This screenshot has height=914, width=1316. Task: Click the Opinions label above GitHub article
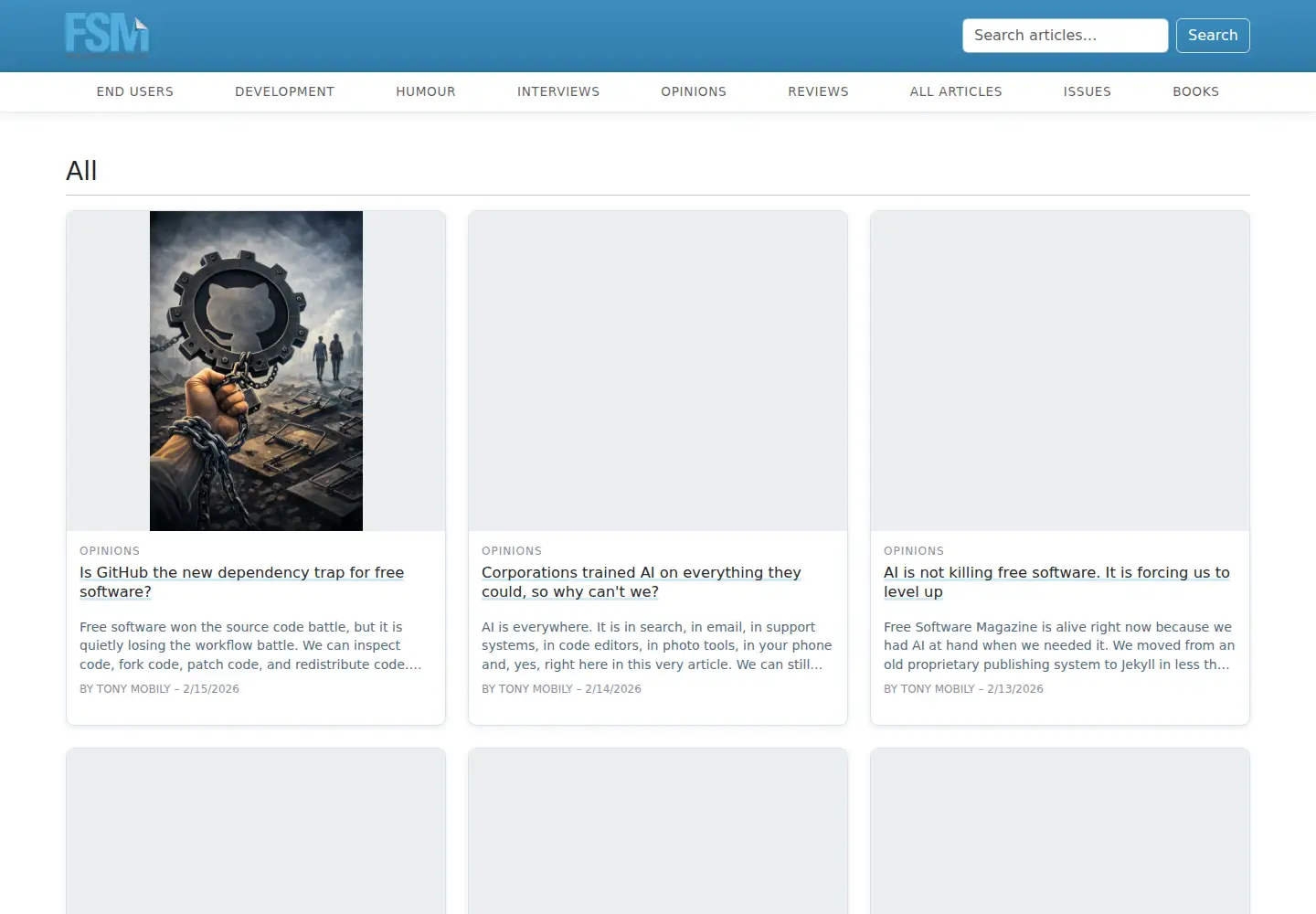[110, 551]
